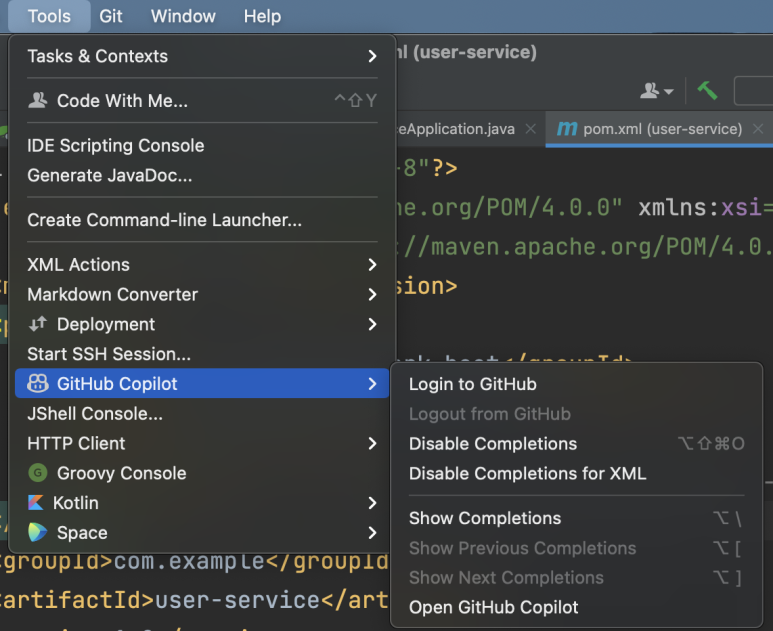This screenshot has width=773, height=631.
Task: Choose Login to GitHub
Action: [576, 384]
